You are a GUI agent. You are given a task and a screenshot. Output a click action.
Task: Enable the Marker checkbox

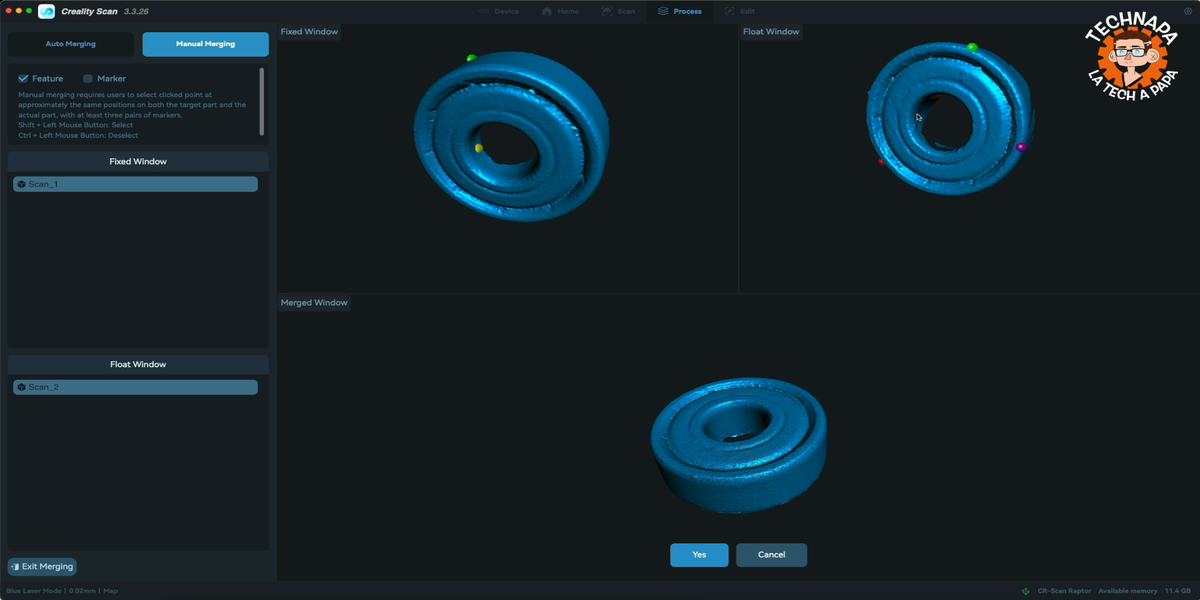[x=88, y=78]
